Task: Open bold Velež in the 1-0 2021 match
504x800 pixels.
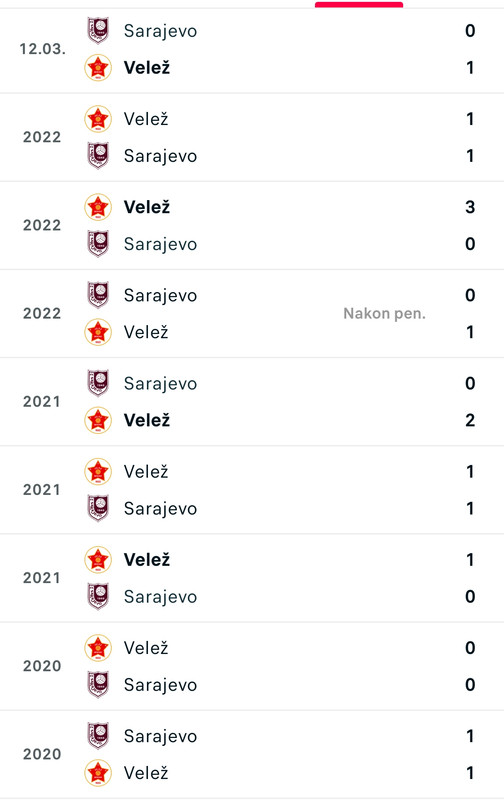Action: tap(147, 560)
